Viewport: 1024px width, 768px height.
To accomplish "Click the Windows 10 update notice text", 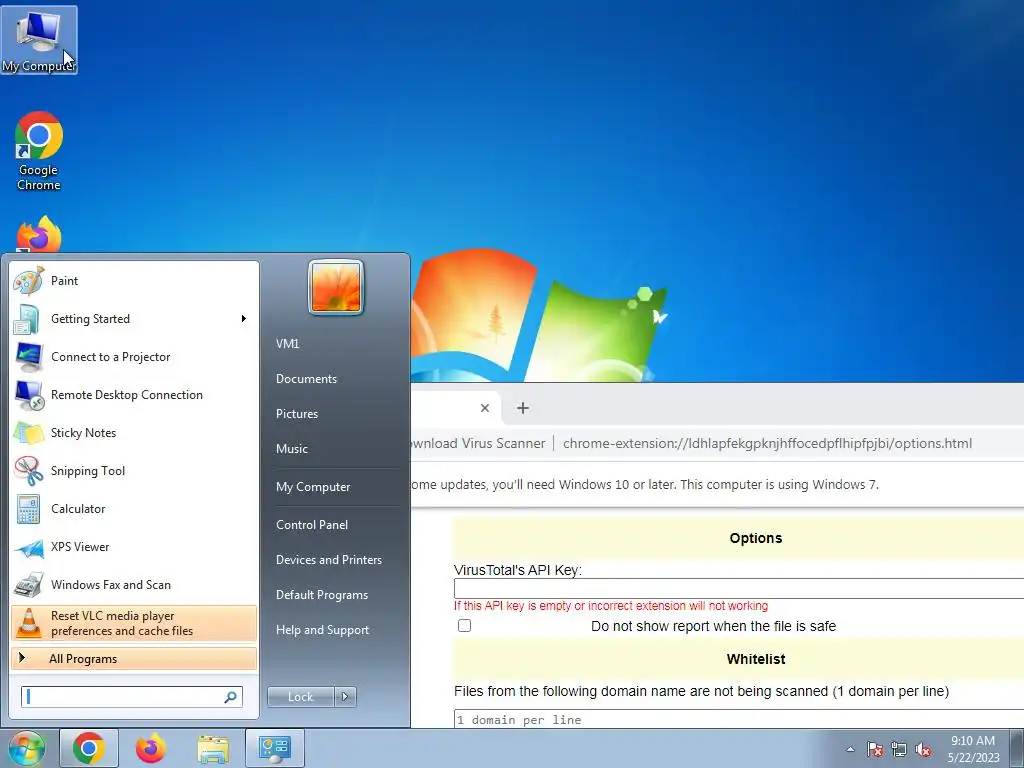I will pos(645,485).
